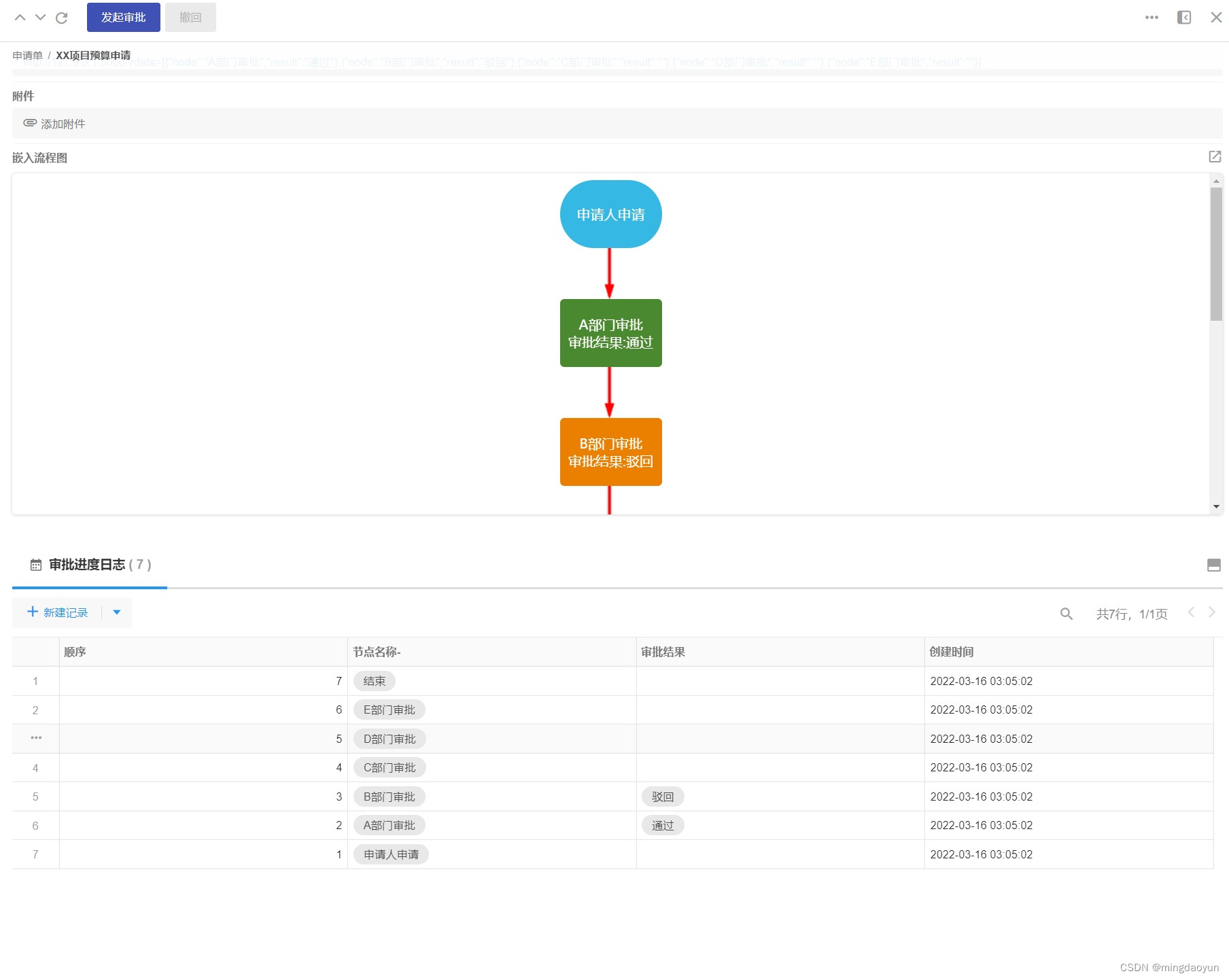Click the D部门审批 node tag
This screenshot has height=980, width=1229.
pos(390,739)
